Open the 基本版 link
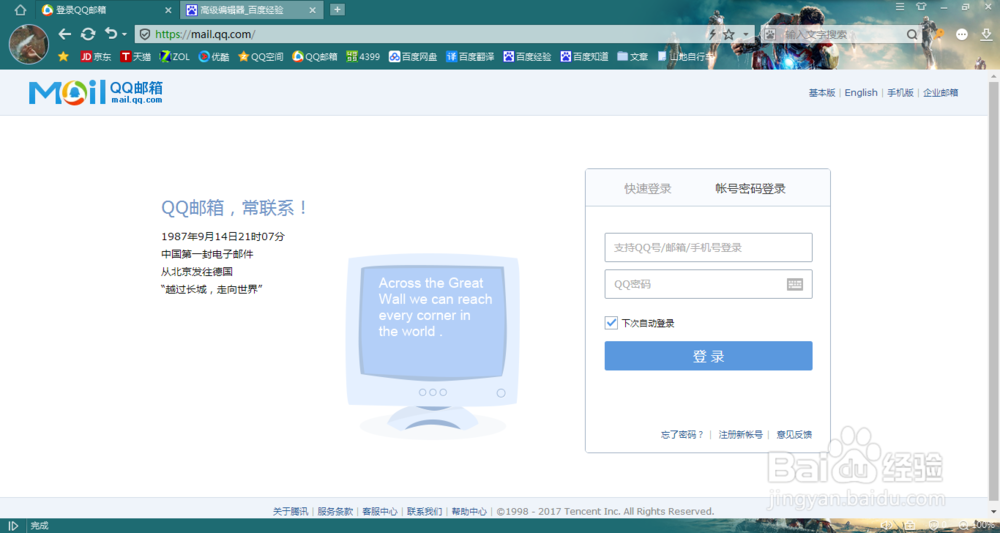 [821, 93]
